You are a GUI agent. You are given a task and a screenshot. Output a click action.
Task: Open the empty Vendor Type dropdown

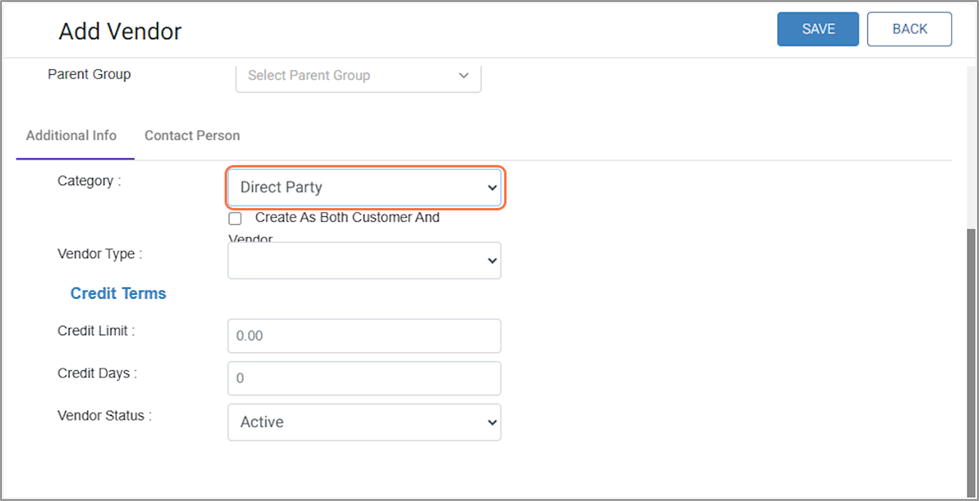pos(364,260)
